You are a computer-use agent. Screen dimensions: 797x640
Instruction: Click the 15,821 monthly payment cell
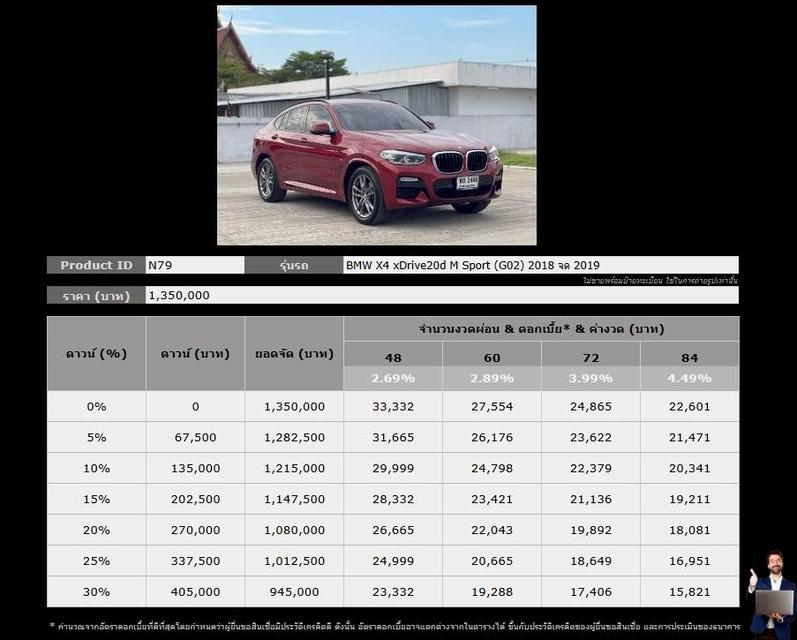[690, 592]
